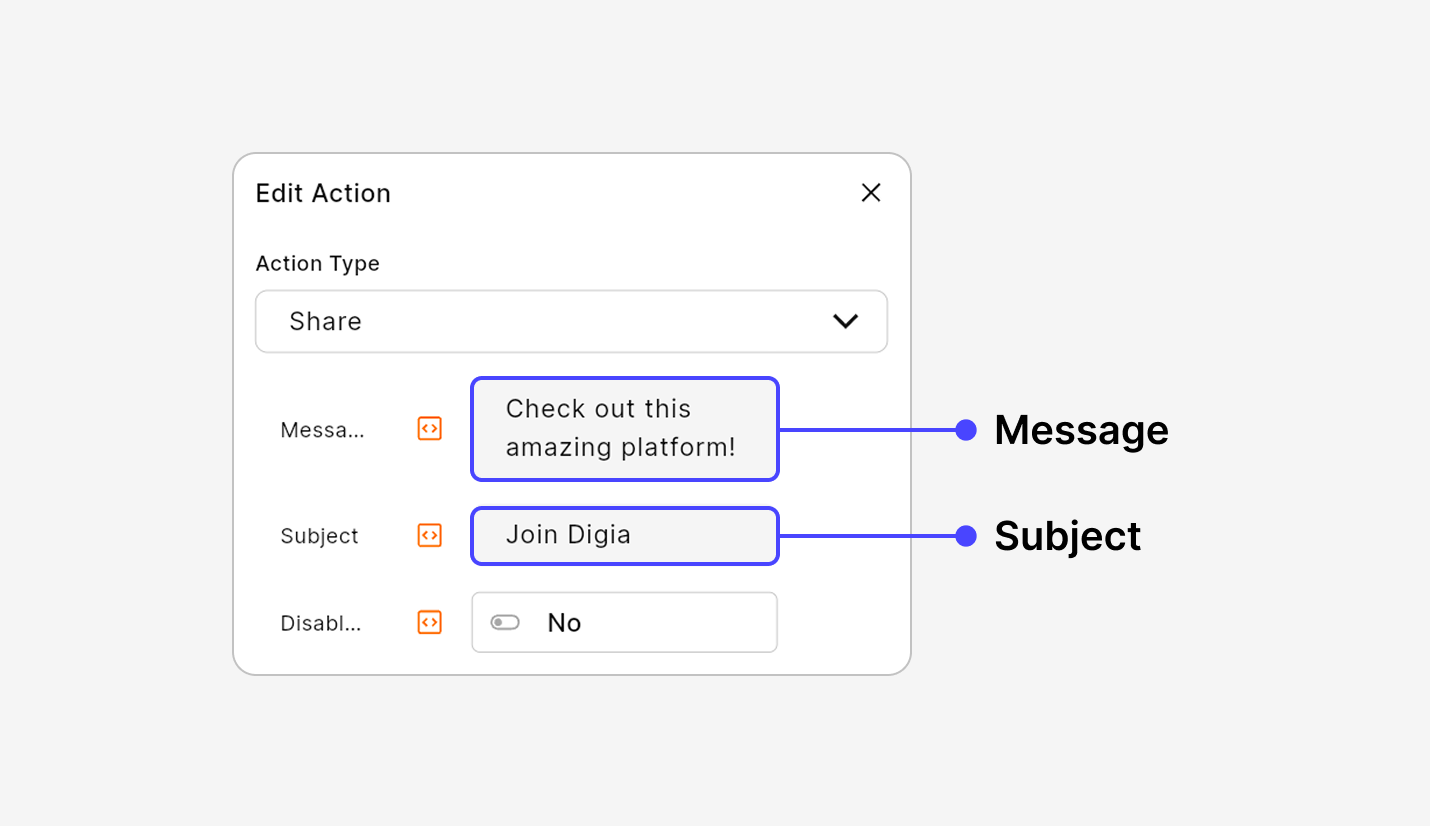Click the blue dot beside Subject annotation

[965, 536]
